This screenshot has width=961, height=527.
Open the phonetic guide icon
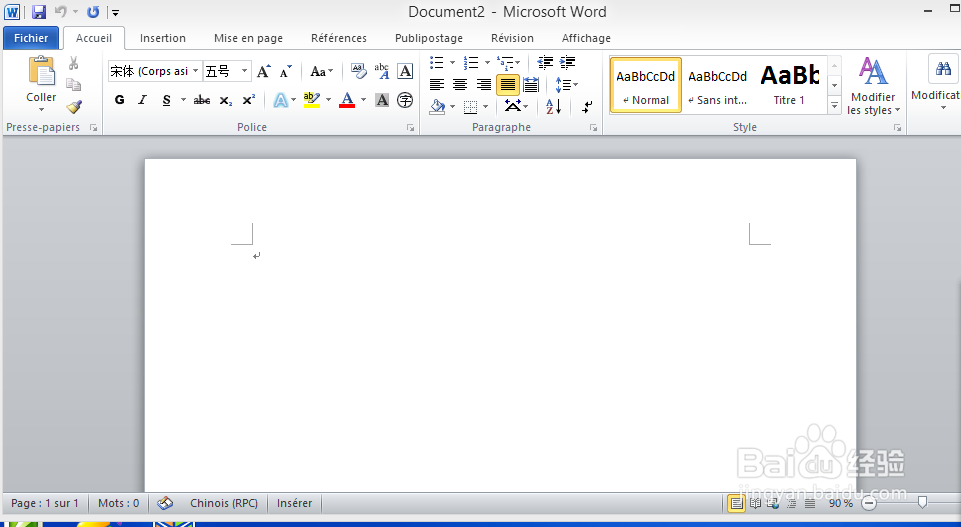click(382, 71)
